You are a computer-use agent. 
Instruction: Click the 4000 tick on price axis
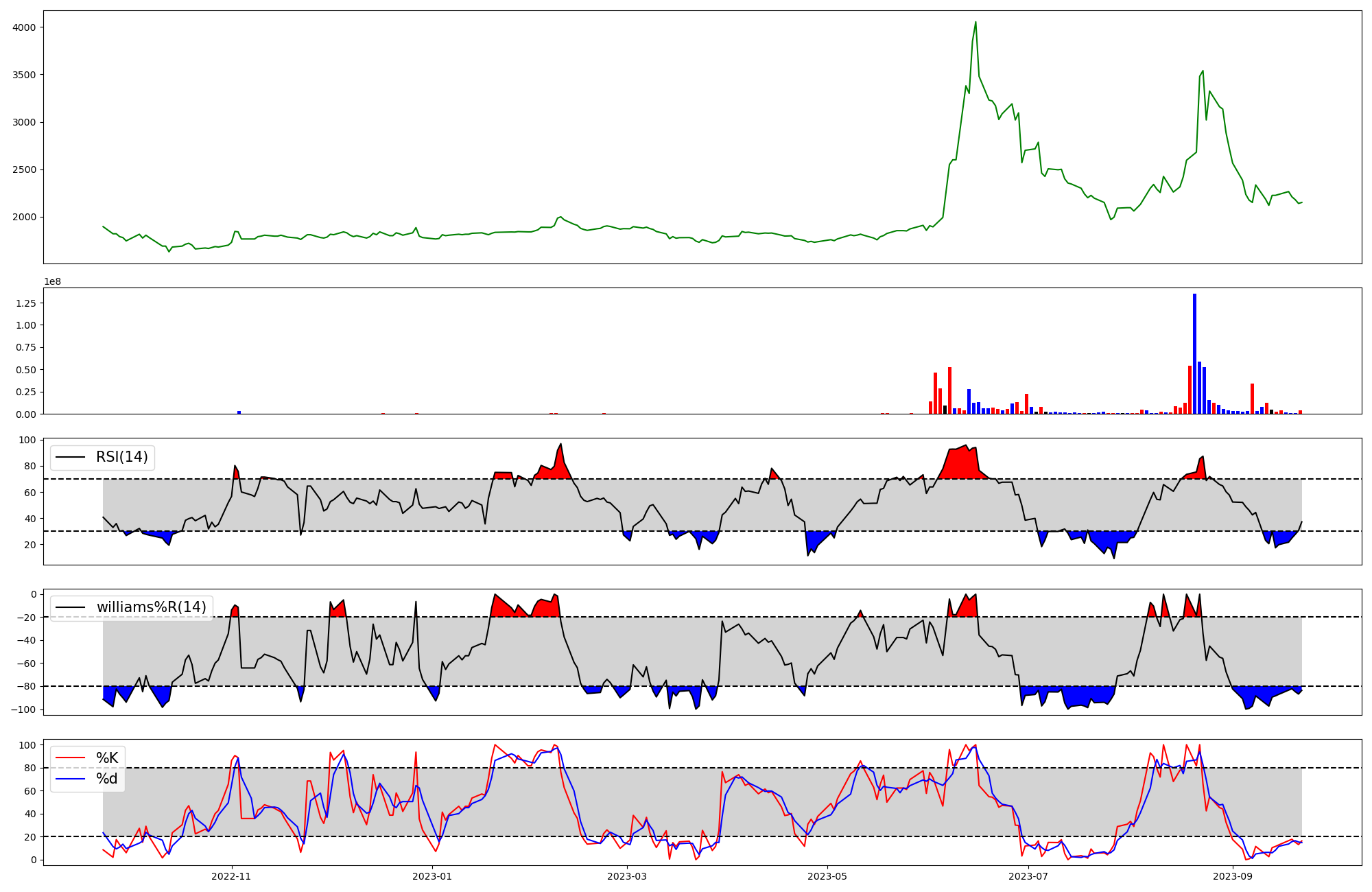coord(24,27)
